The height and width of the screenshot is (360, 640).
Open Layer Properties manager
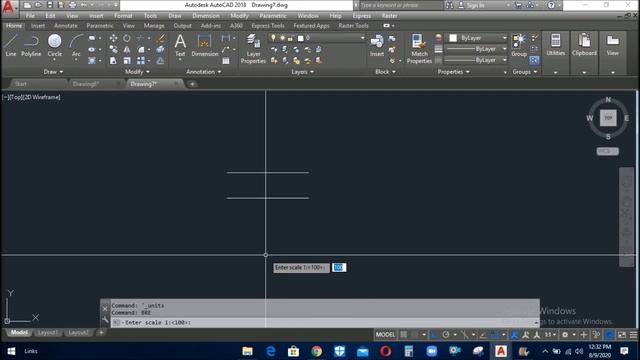coord(253,49)
